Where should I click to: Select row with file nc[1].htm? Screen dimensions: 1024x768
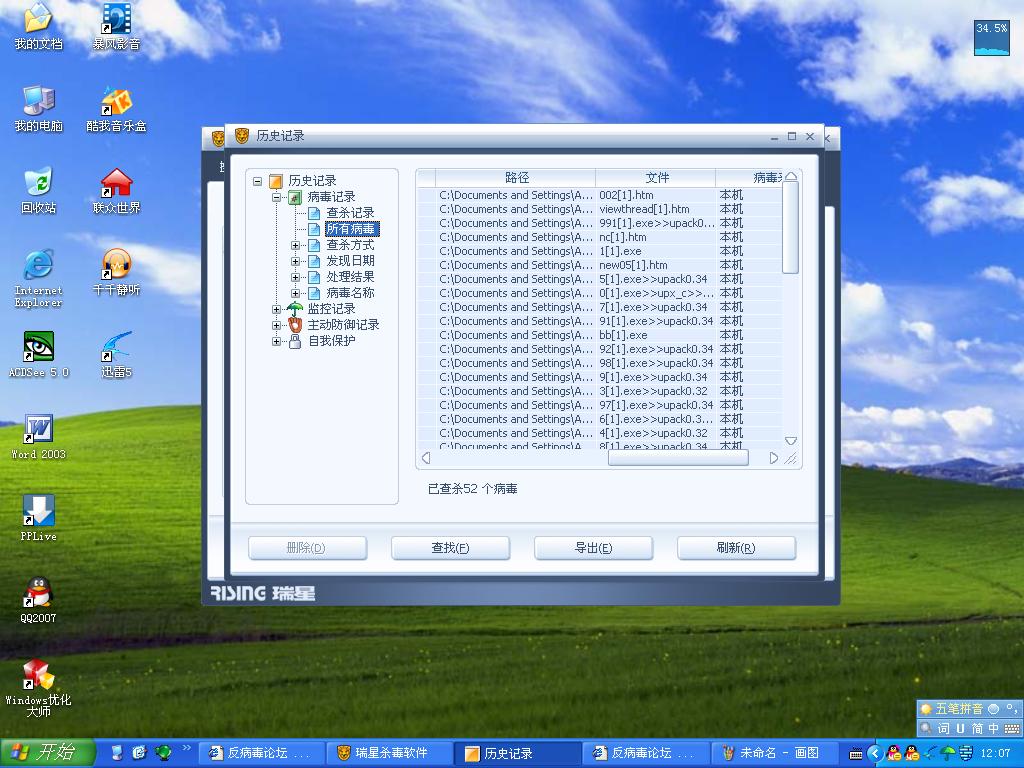[x=600, y=237]
